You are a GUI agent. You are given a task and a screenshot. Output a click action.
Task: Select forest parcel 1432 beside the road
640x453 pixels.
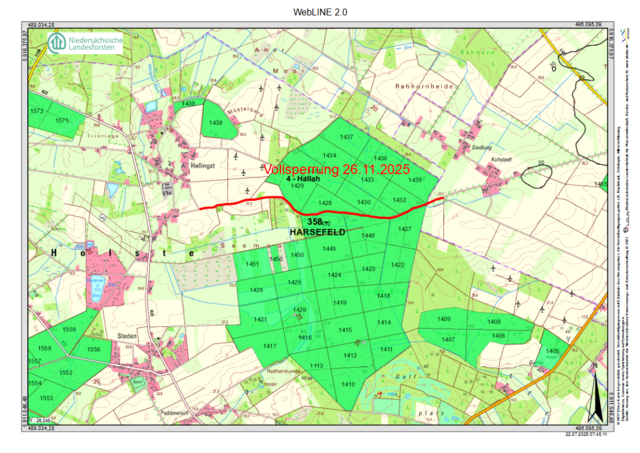click(x=399, y=201)
